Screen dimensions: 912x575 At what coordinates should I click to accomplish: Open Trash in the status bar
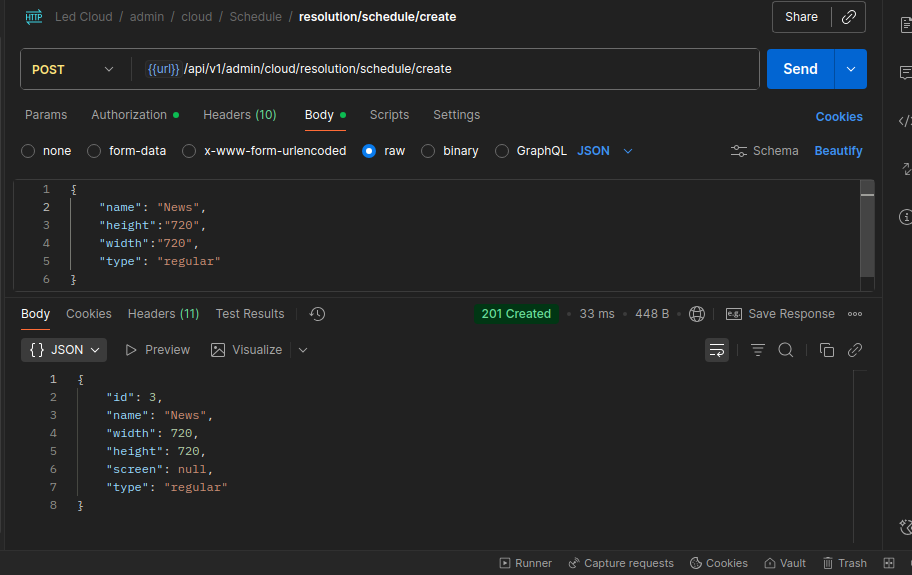(x=844, y=563)
